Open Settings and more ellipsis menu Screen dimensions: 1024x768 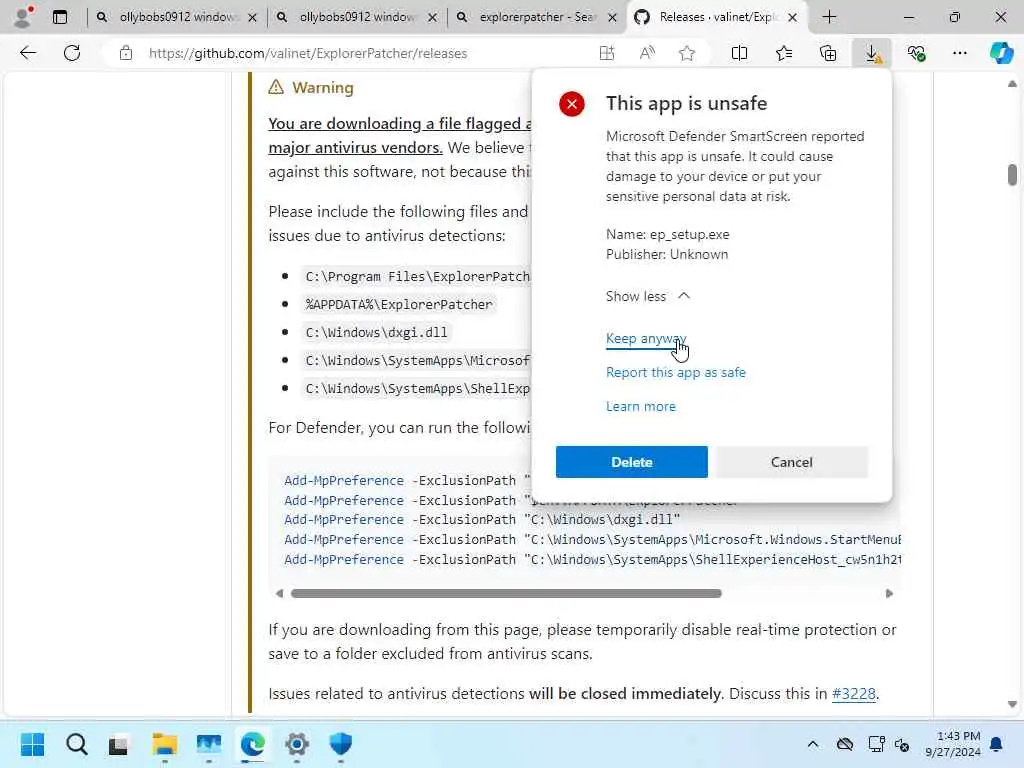tap(959, 53)
